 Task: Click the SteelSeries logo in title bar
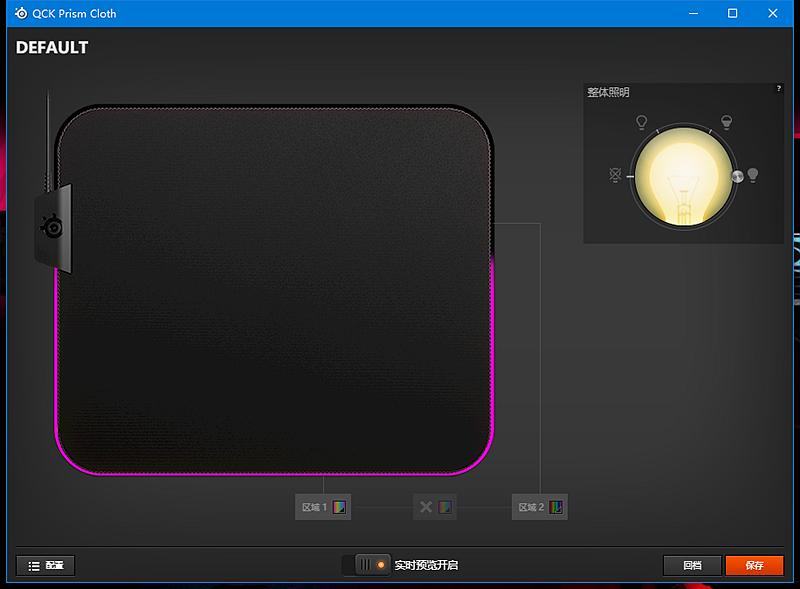point(21,13)
